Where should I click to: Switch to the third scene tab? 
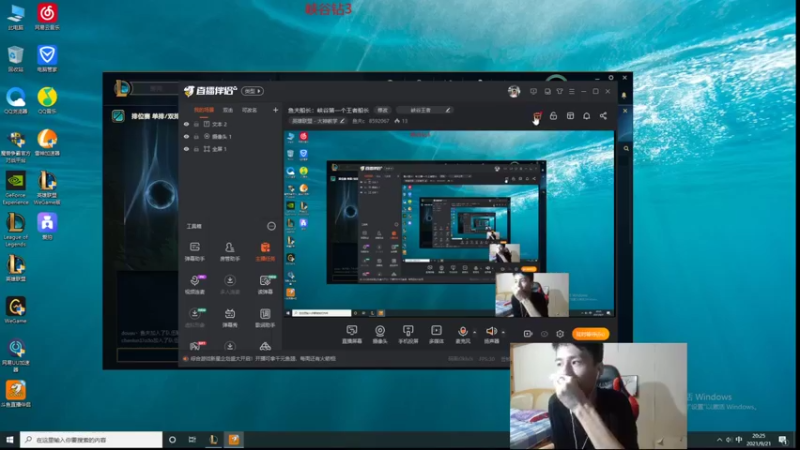[249, 110]
